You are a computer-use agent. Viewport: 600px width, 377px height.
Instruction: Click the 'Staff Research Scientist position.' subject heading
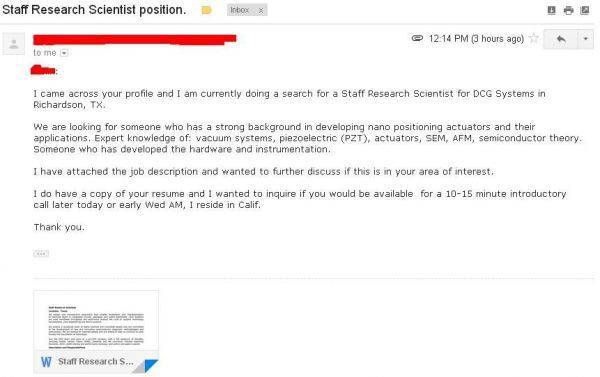coord(94,10)
